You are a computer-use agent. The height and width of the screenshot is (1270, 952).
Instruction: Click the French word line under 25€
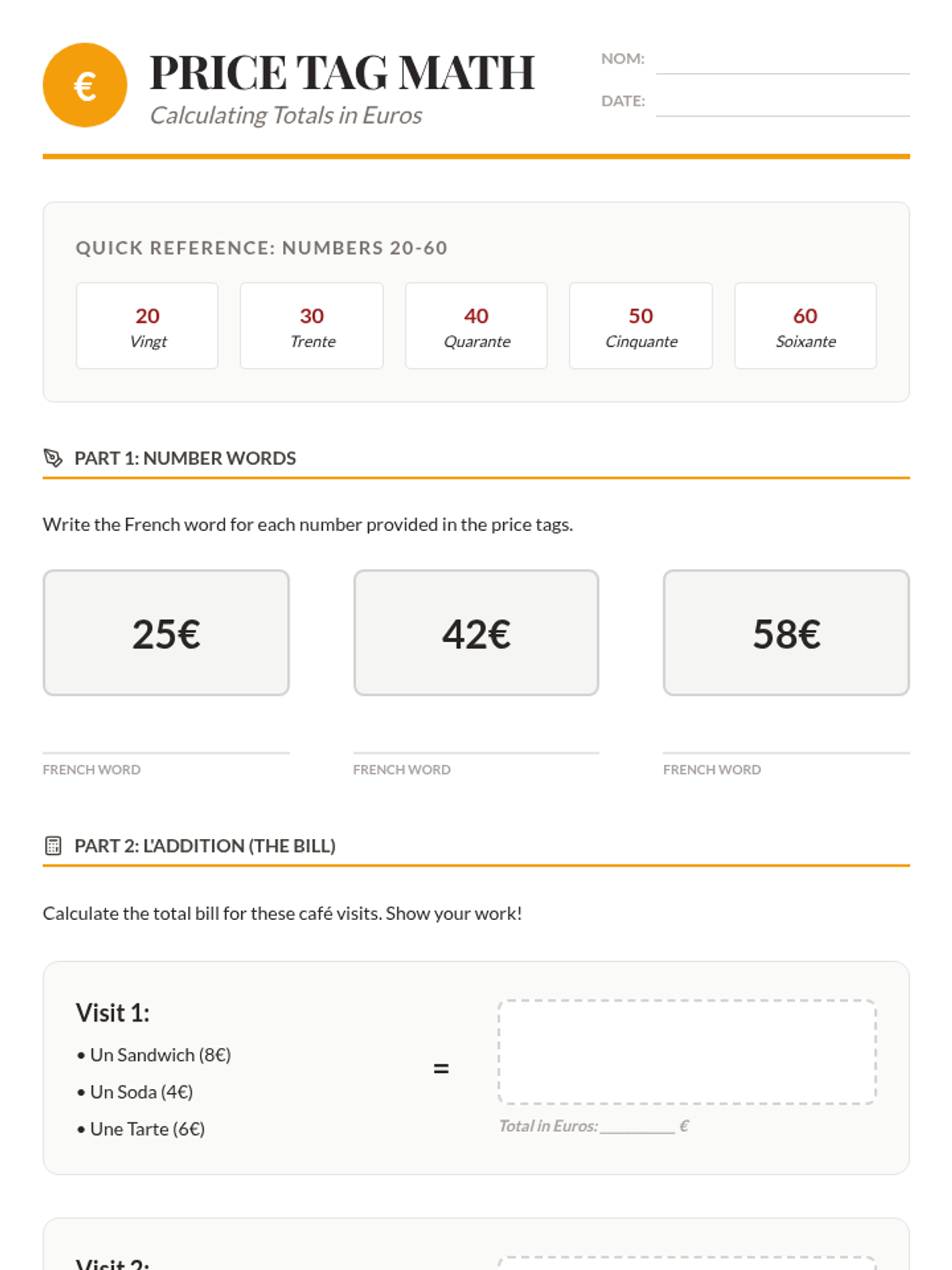click(166, 741)
